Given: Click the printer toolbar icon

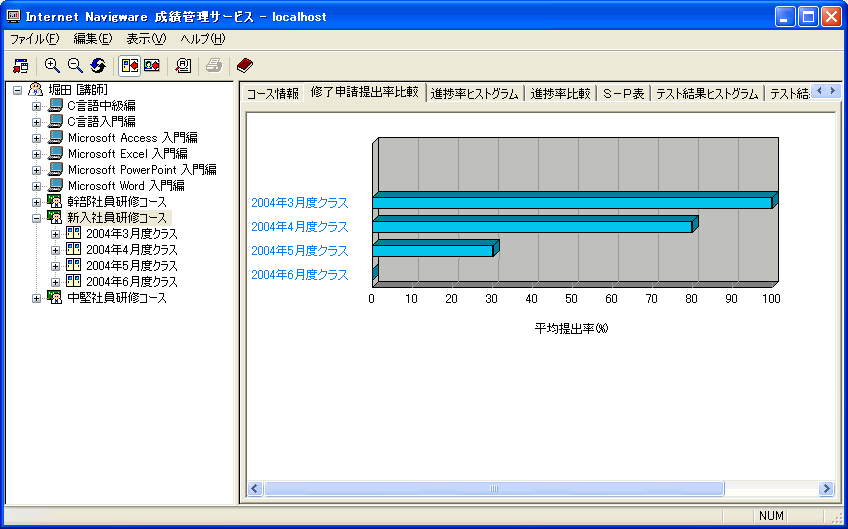Looking at the screenshot, I should pos(214,66).
